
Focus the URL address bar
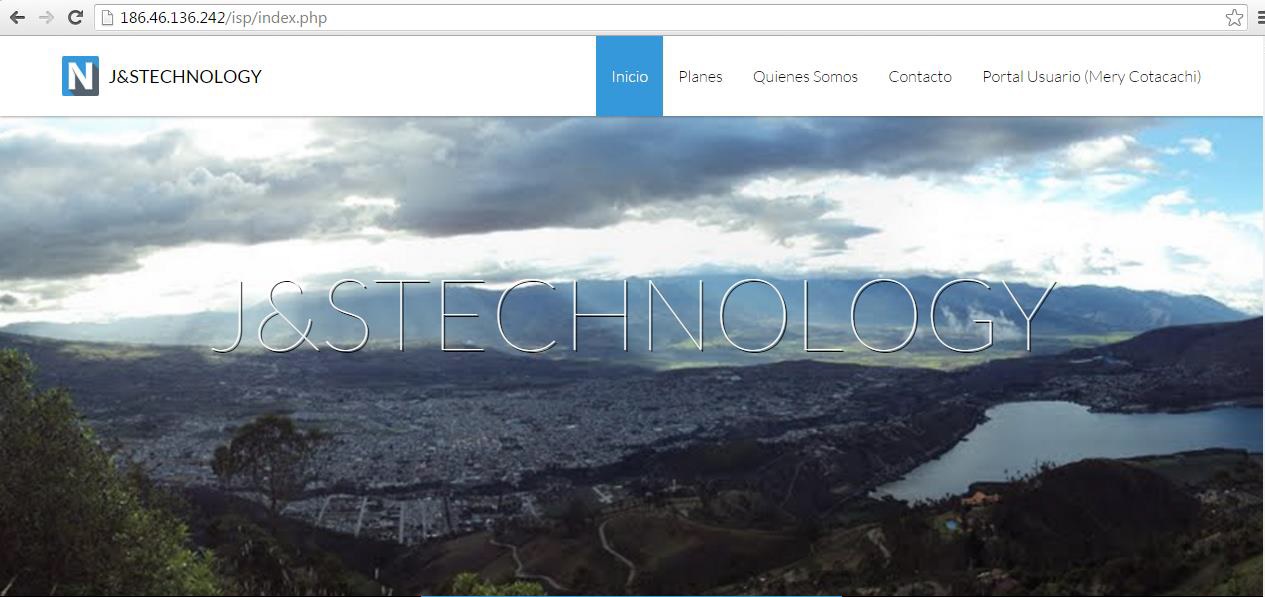[671, 17]
